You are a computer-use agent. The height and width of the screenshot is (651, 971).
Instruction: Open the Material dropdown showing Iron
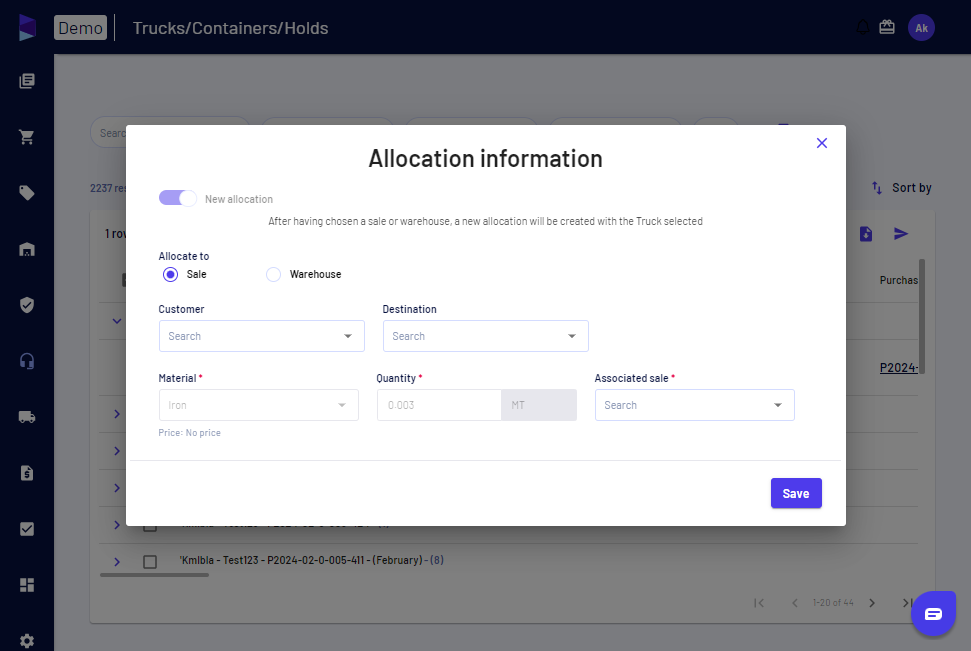coord(258,405)
